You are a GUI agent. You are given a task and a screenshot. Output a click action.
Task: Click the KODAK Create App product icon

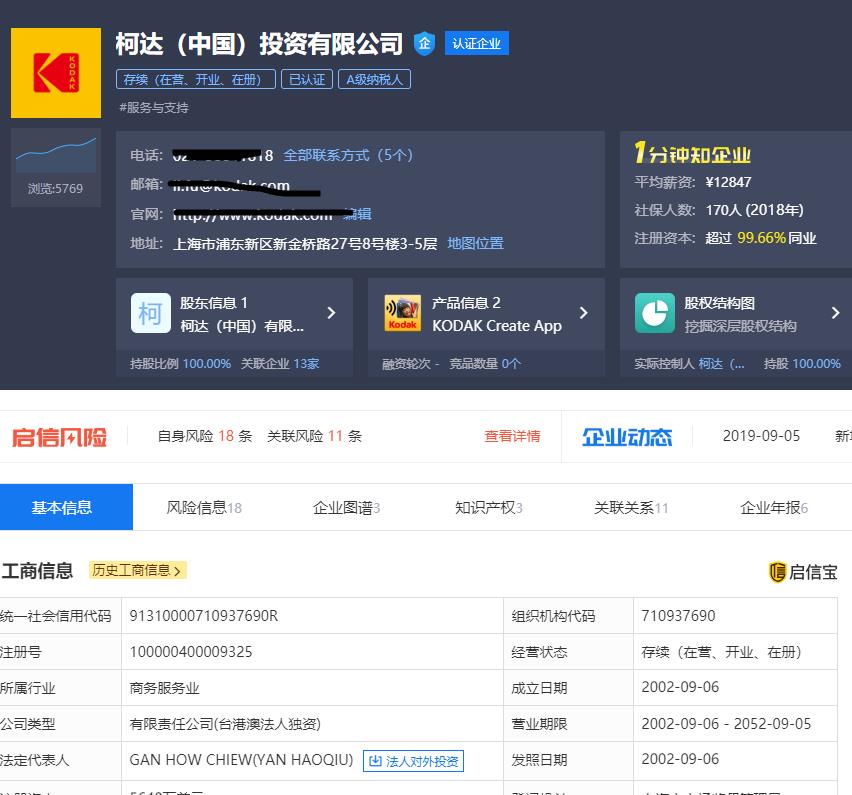(403, 314)
